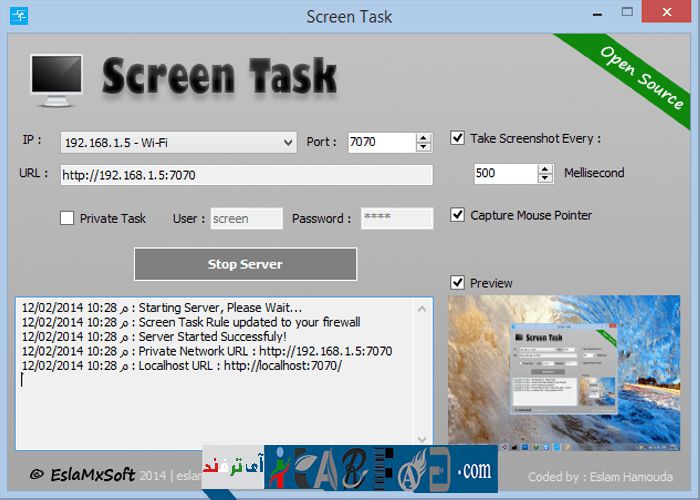Screen dimensions: 700x500
Task: Click into the URL text field
Action: click(245, 175)
